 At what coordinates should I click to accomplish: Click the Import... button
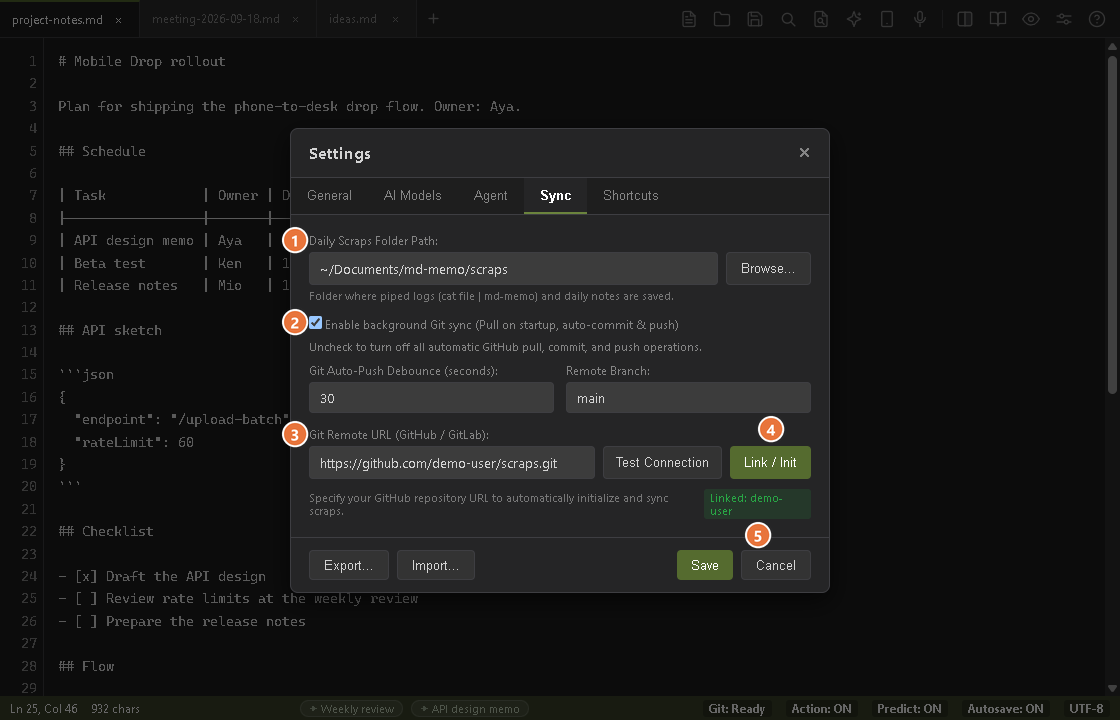click(x=436, y=565)
